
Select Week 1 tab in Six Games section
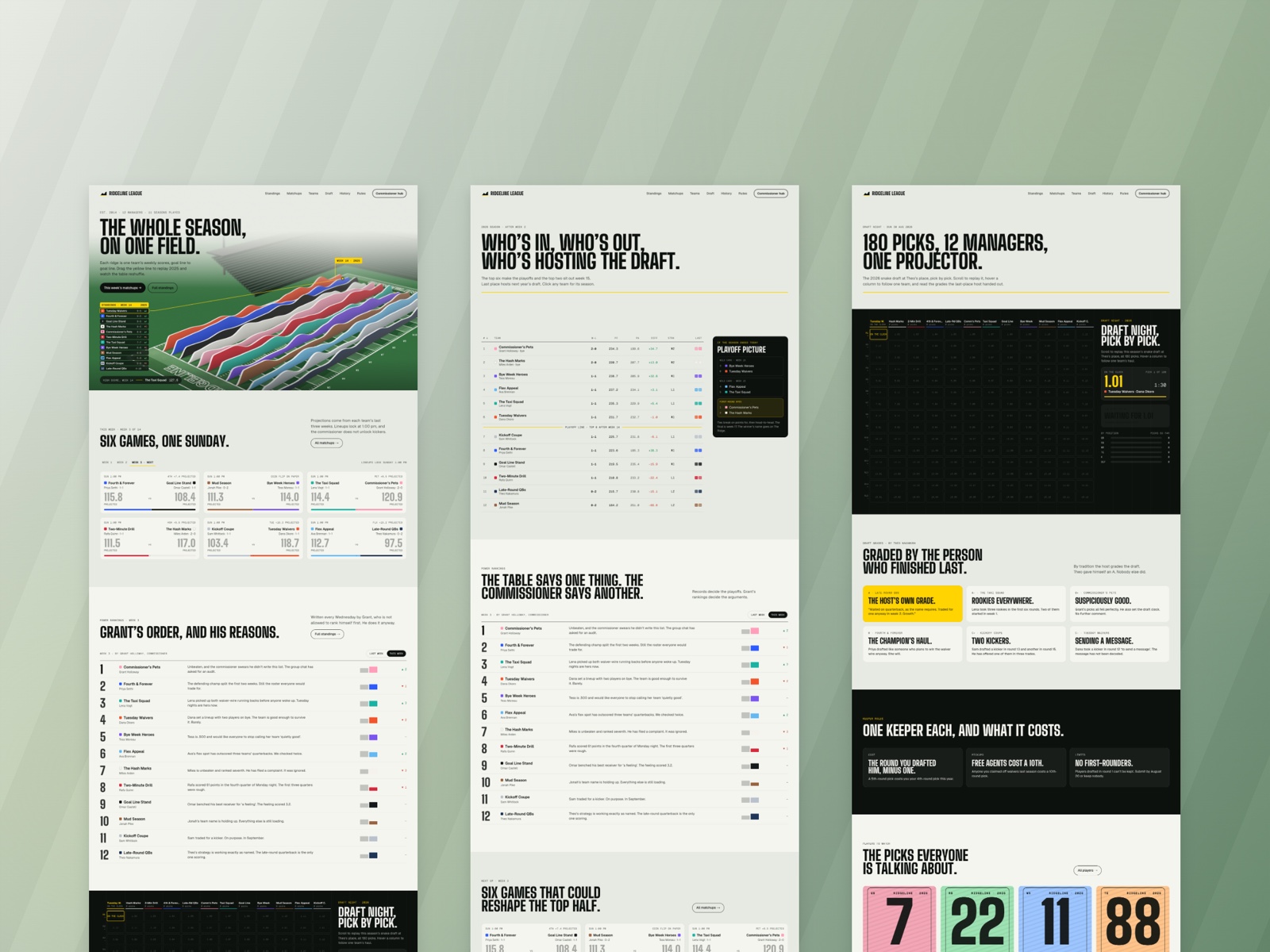pos(106,462)
